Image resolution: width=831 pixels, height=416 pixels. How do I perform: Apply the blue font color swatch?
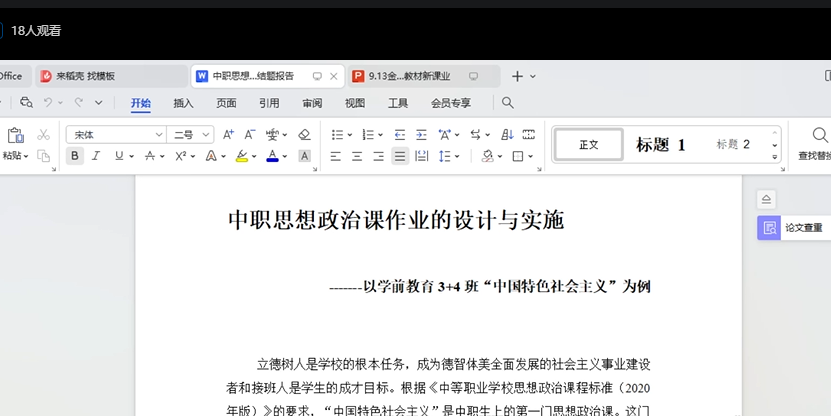[x=272, y=156]
